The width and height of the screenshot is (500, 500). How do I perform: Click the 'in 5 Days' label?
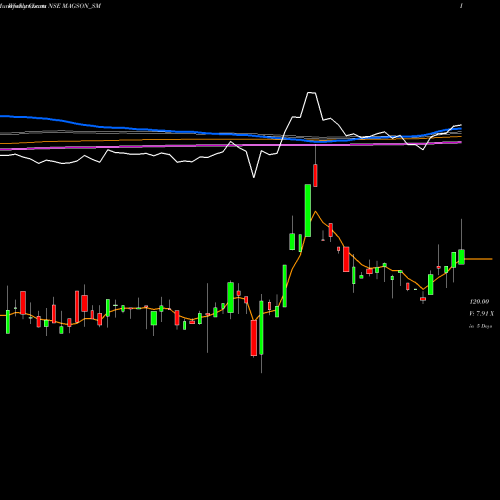480,326
